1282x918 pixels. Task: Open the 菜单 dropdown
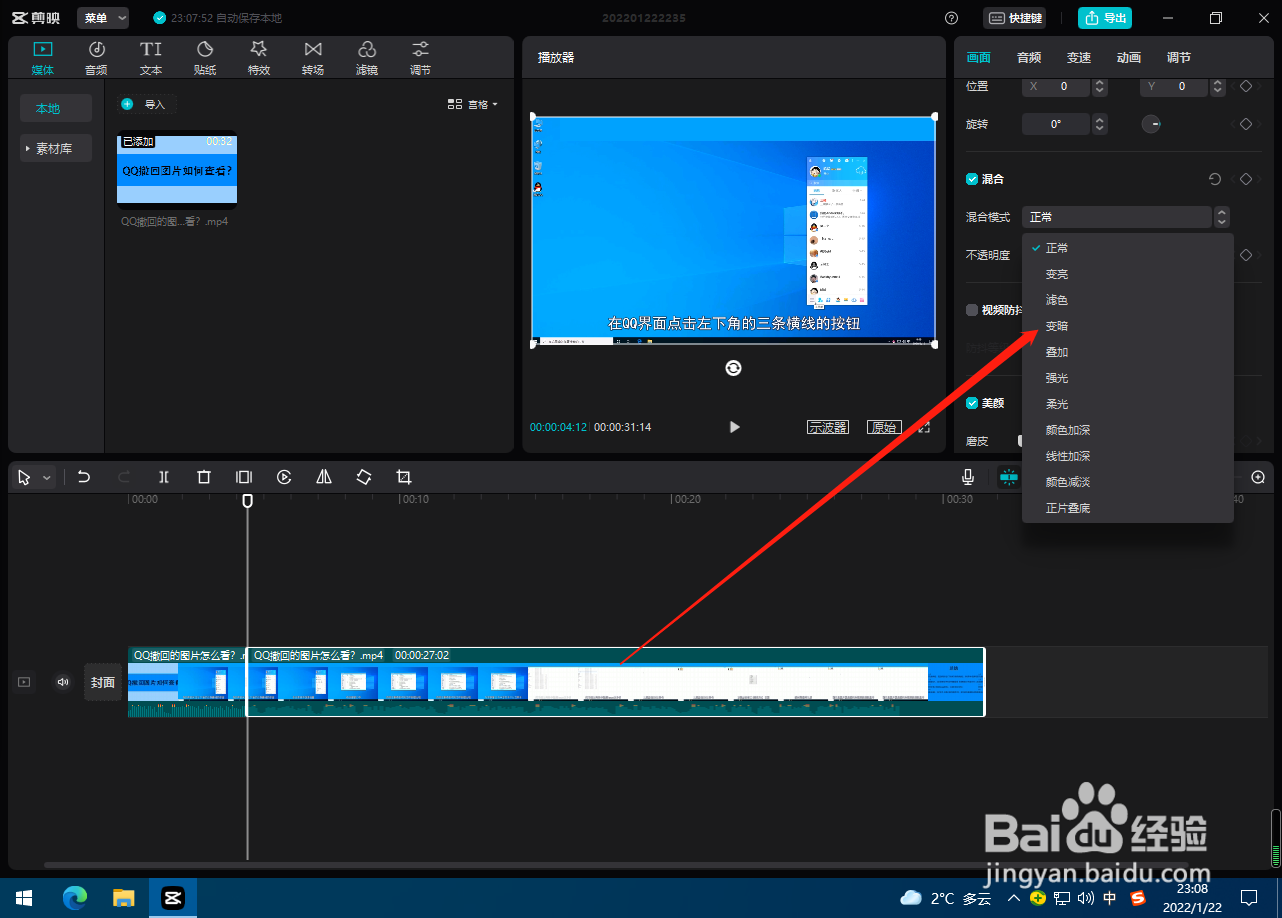pyautogui.click(x=104, y=18)
